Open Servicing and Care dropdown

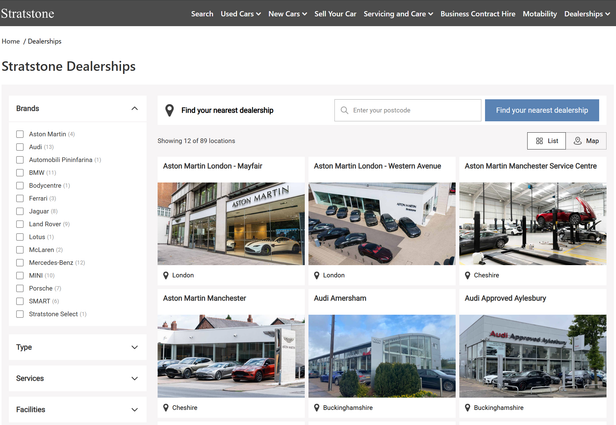(x=398, y=14)
